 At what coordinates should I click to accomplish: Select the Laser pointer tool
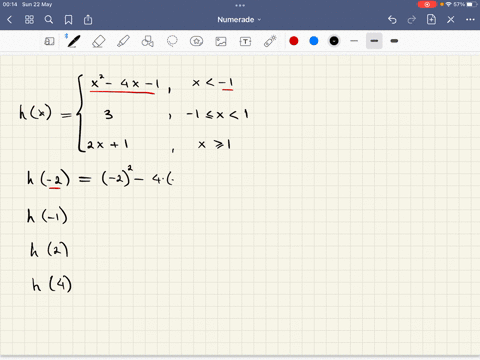coord(270,41)
